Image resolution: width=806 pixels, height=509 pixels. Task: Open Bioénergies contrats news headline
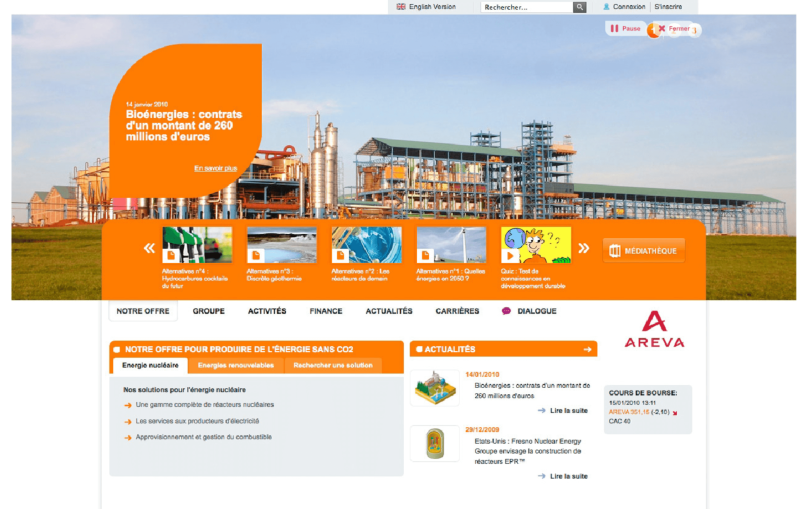[532, 391]
